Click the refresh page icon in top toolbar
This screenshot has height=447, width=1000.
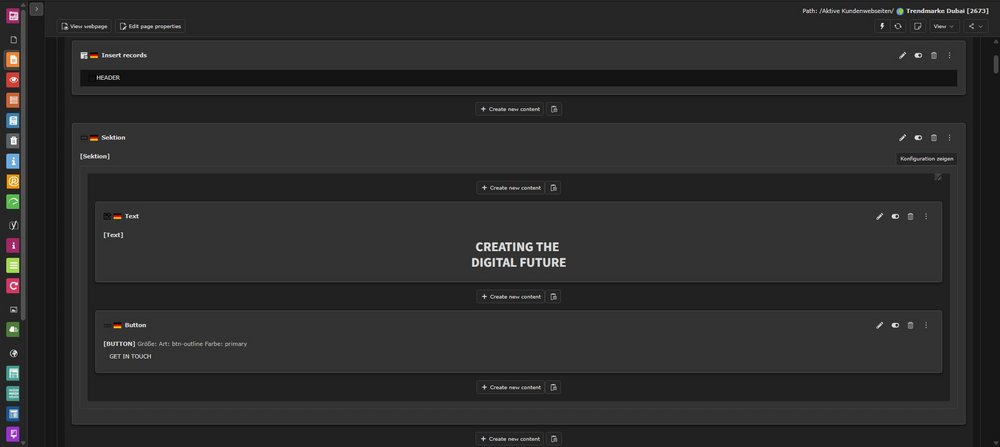[898, 26]
